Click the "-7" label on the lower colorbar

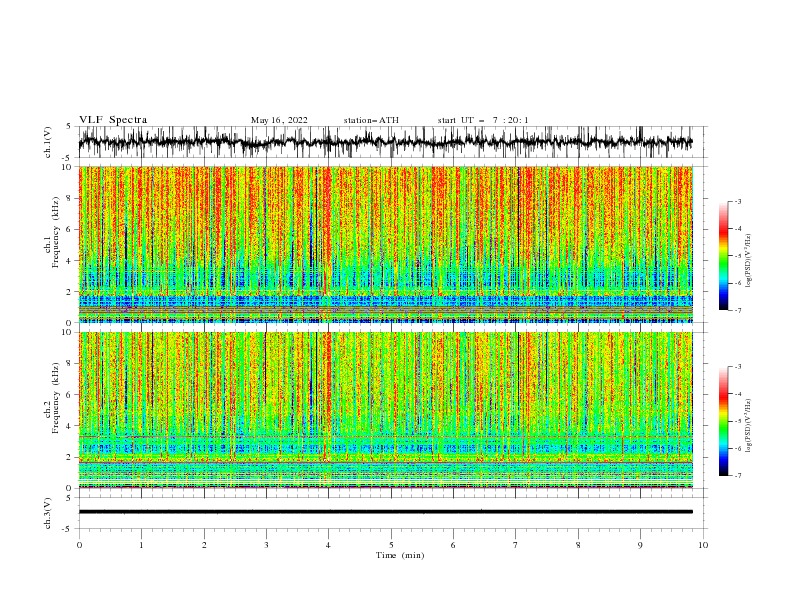point(738,475)
